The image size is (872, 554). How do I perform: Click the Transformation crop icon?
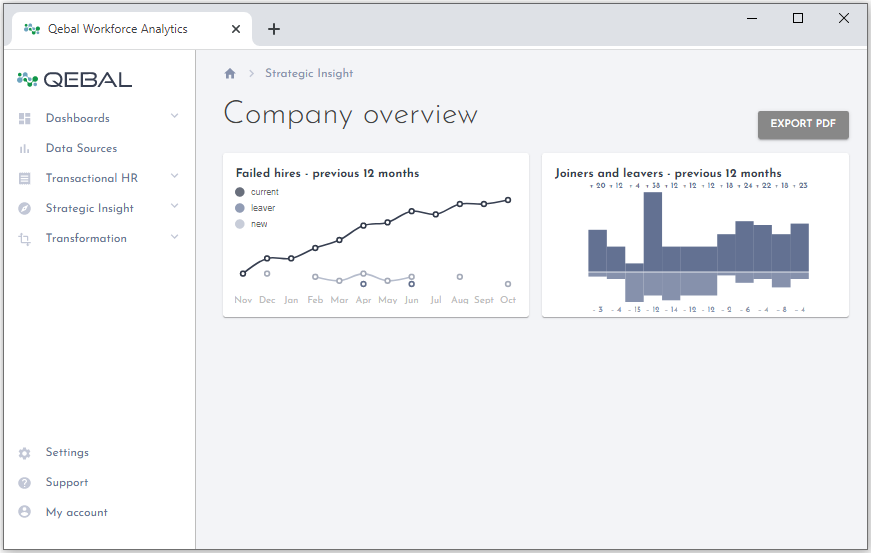pos(24,239)
